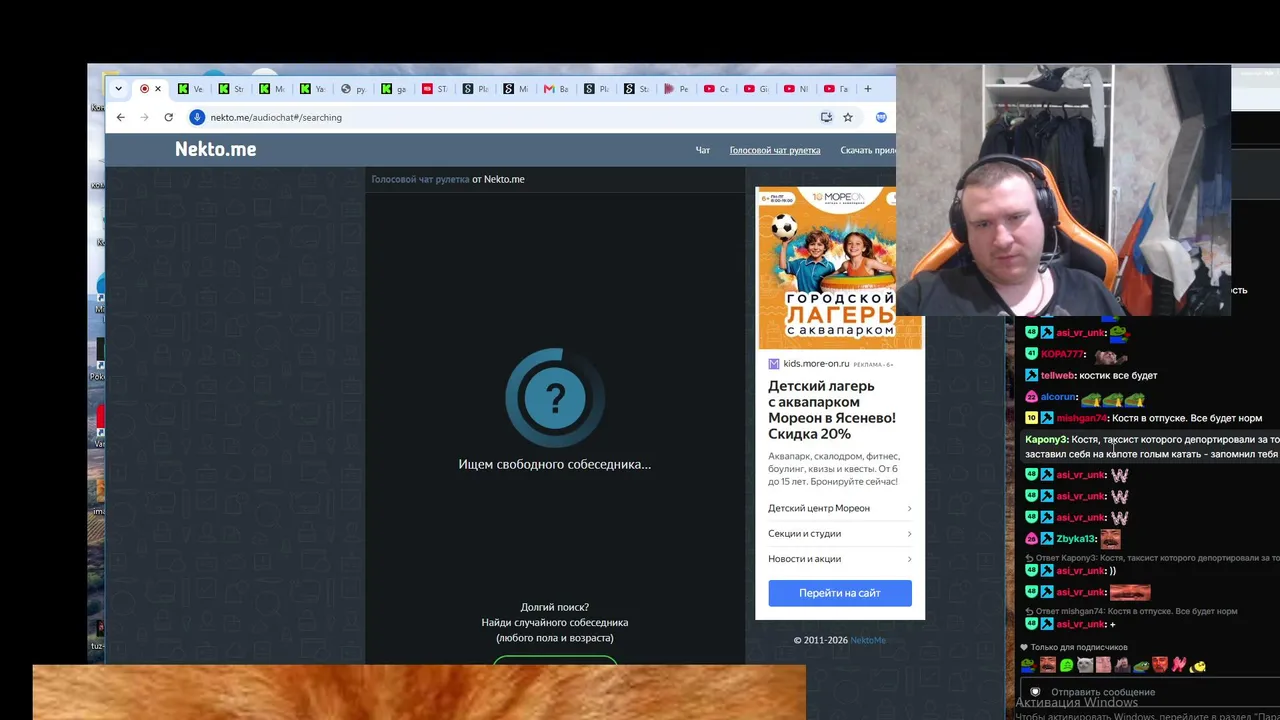Bookmark this page with the star icon
1280x720 pixels.
[848, 117]
